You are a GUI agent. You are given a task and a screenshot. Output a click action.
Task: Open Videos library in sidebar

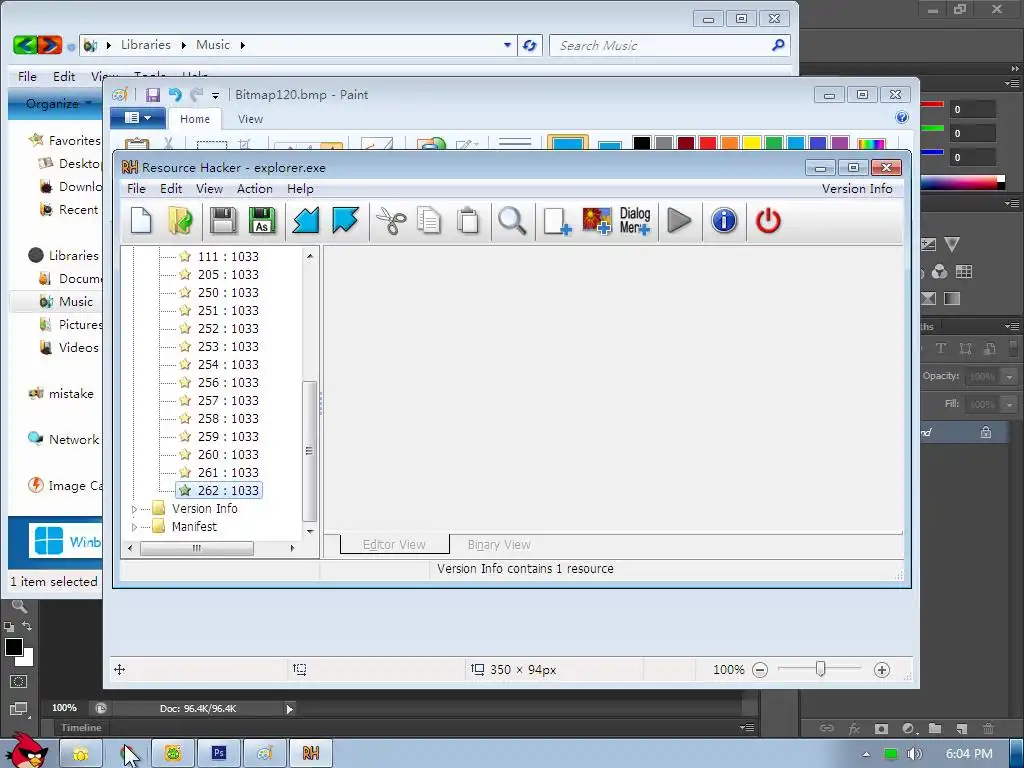[x=69, y=347]
